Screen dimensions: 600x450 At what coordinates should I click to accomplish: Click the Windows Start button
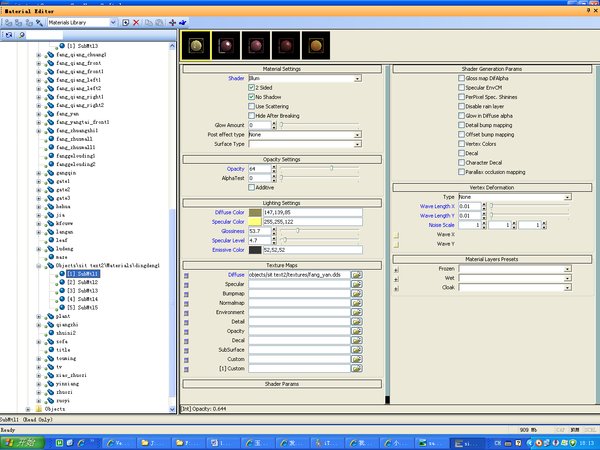pos(19,441)
